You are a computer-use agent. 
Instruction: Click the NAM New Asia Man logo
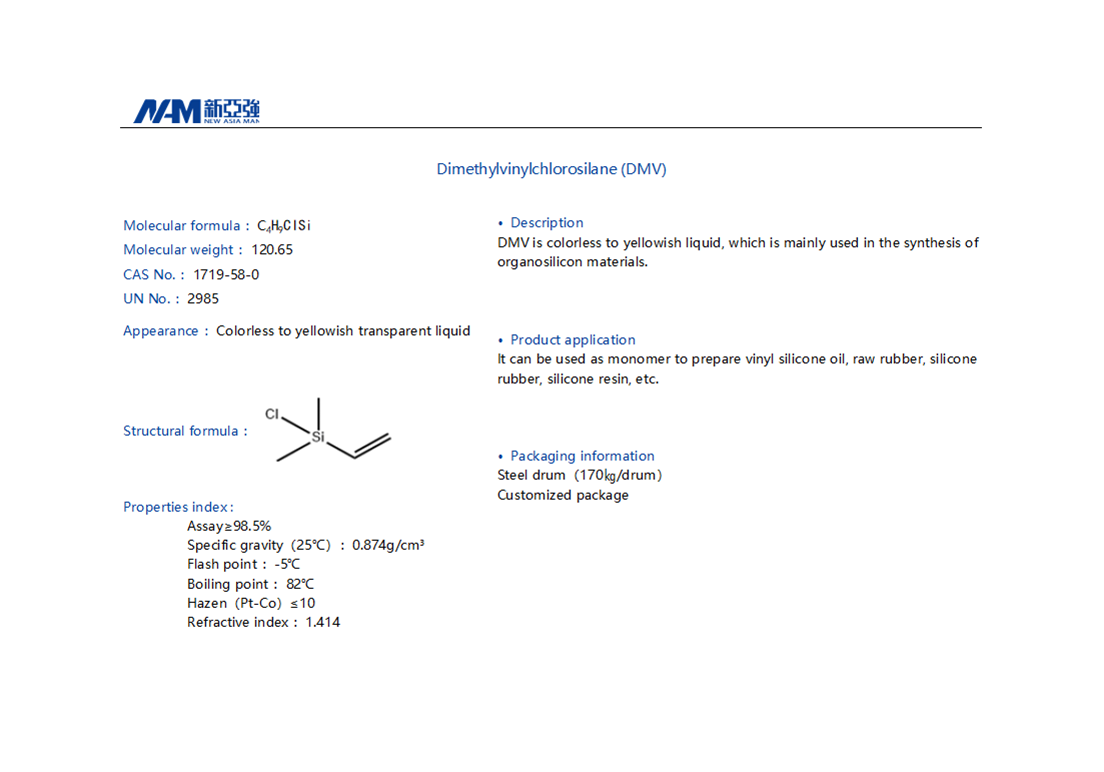[196, 111]
